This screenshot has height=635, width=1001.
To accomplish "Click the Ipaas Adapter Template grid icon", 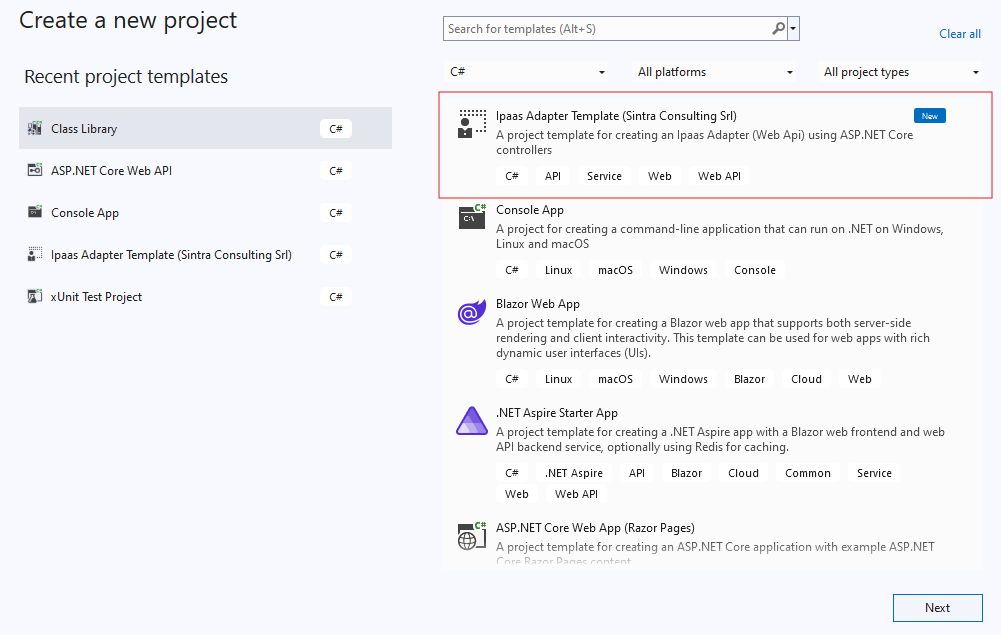I will point(470,125).
